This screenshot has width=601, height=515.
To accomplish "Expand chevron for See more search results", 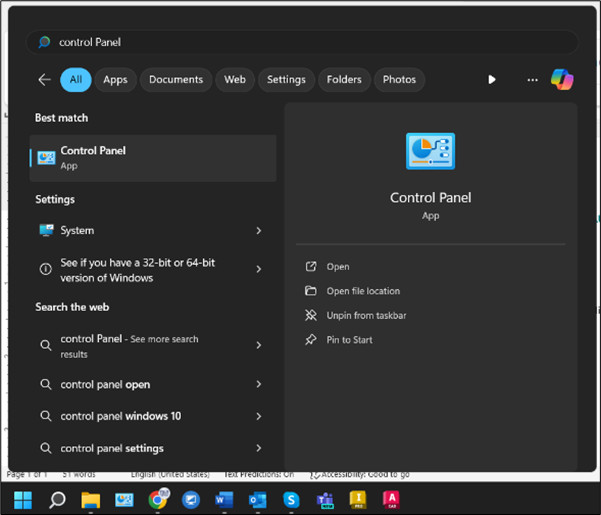I will click(259, 345).
